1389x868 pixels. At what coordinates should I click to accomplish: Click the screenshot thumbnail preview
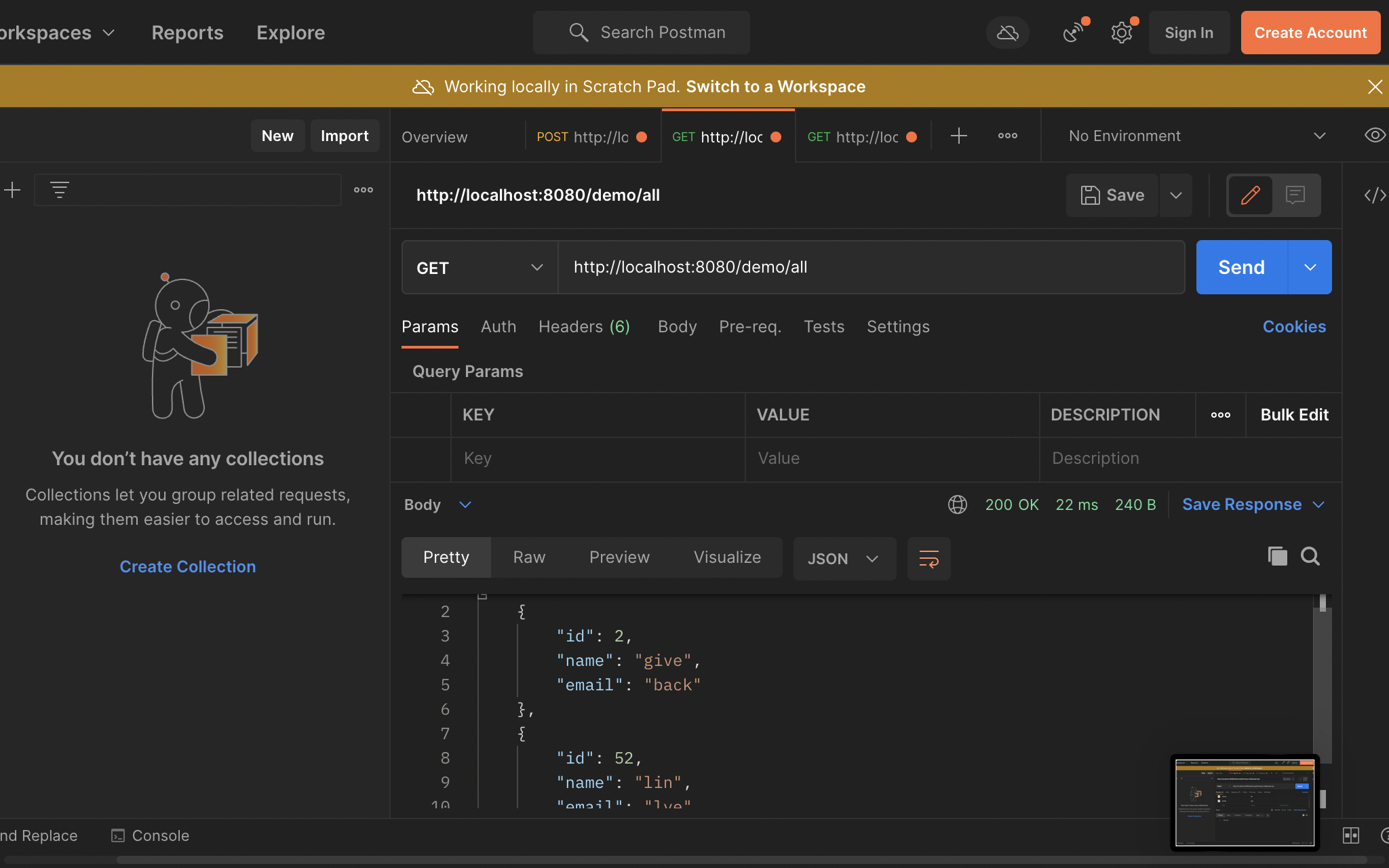pyautogui.click(x=1245, y=803)
